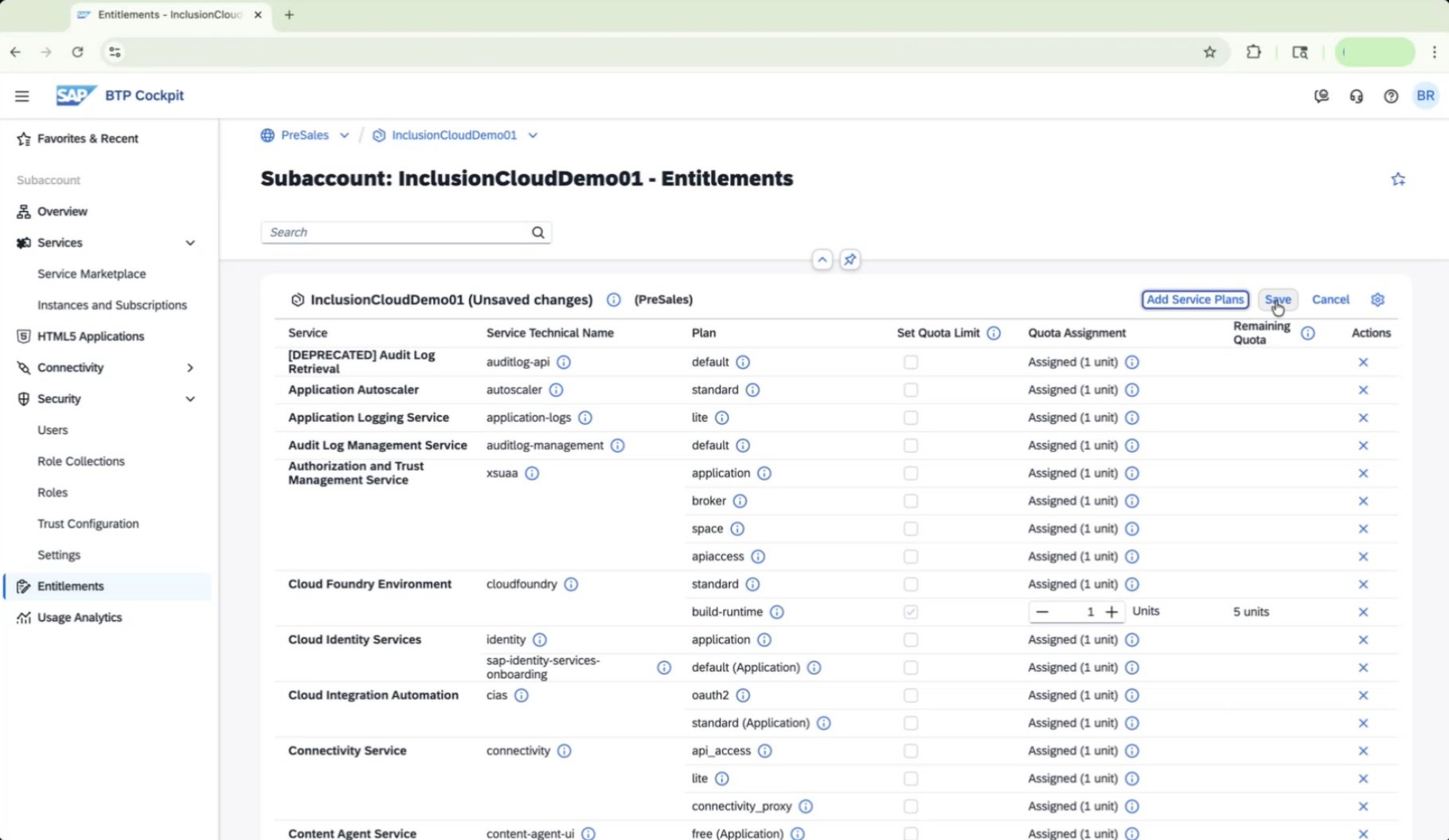Open Users page in sidebar

53,430
